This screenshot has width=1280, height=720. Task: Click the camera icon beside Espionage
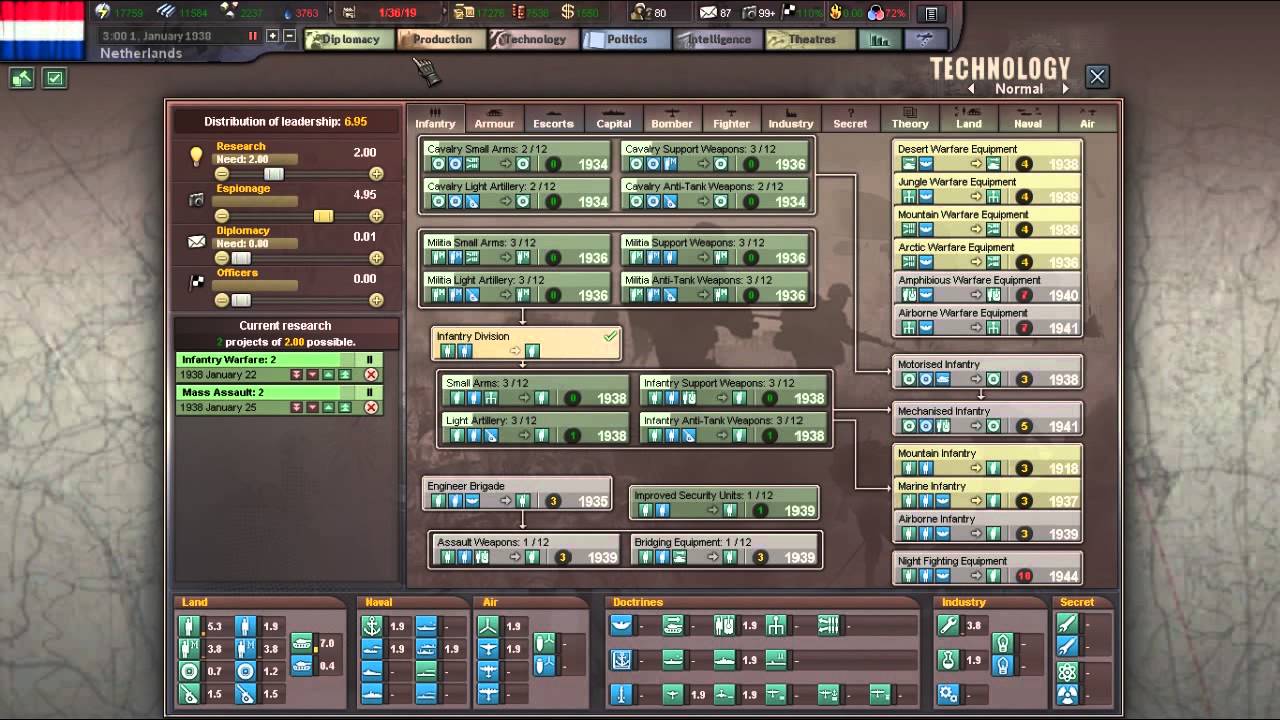click(x=197, y=199)
